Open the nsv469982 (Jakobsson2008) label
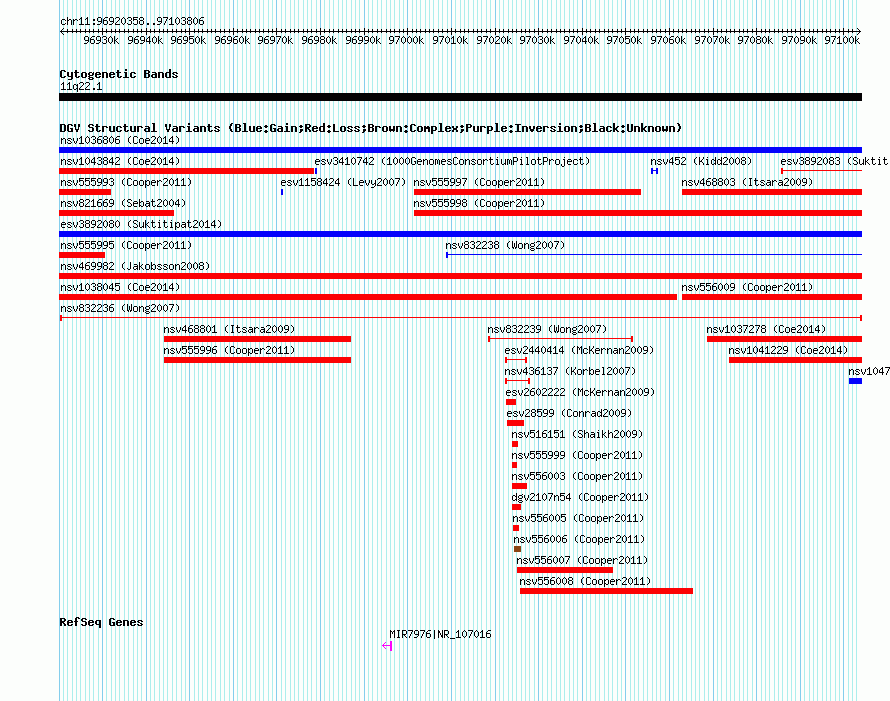Viewport: 890px width, 701px height. 135,266
